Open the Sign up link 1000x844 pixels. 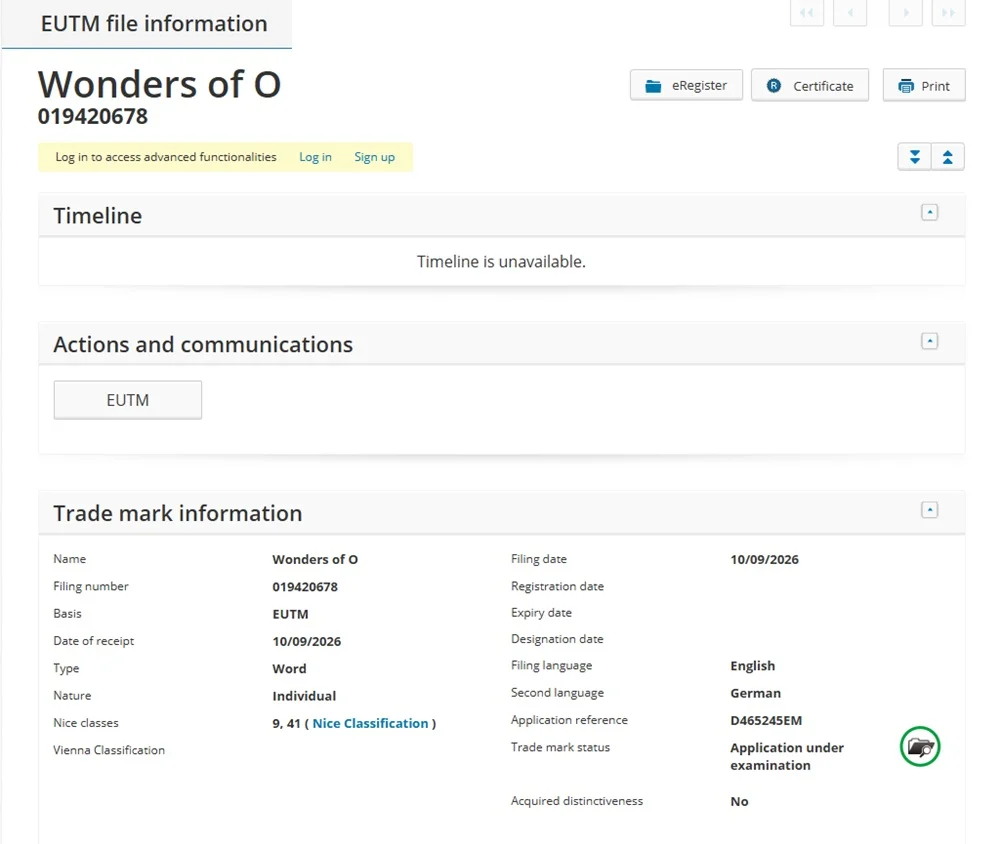374,157
